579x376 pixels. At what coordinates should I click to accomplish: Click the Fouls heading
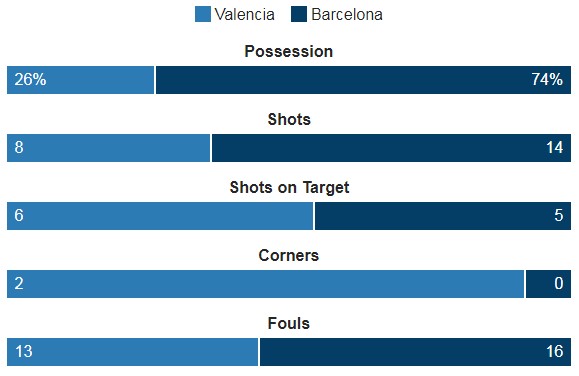click(x=289, y=323)
